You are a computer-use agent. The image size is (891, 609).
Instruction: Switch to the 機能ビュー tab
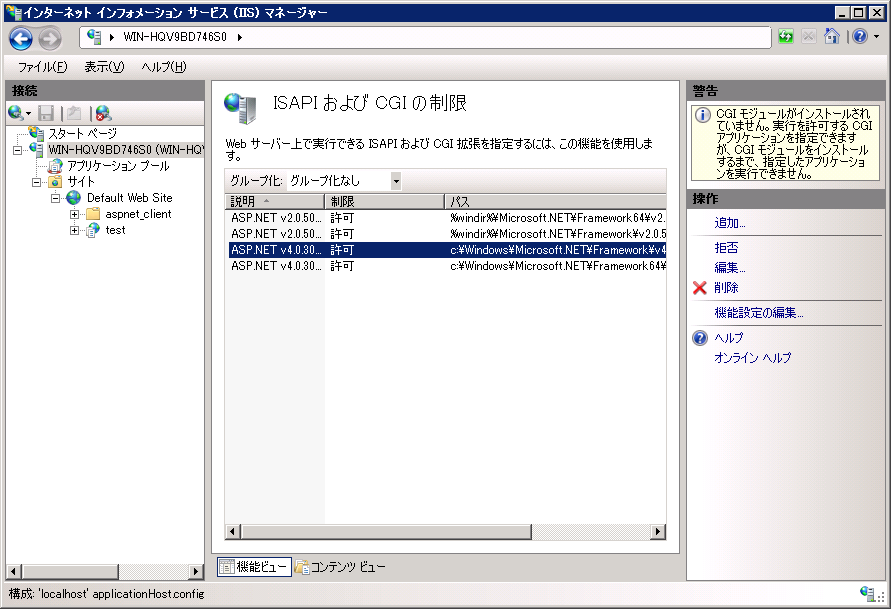click(x=254, y=567)
